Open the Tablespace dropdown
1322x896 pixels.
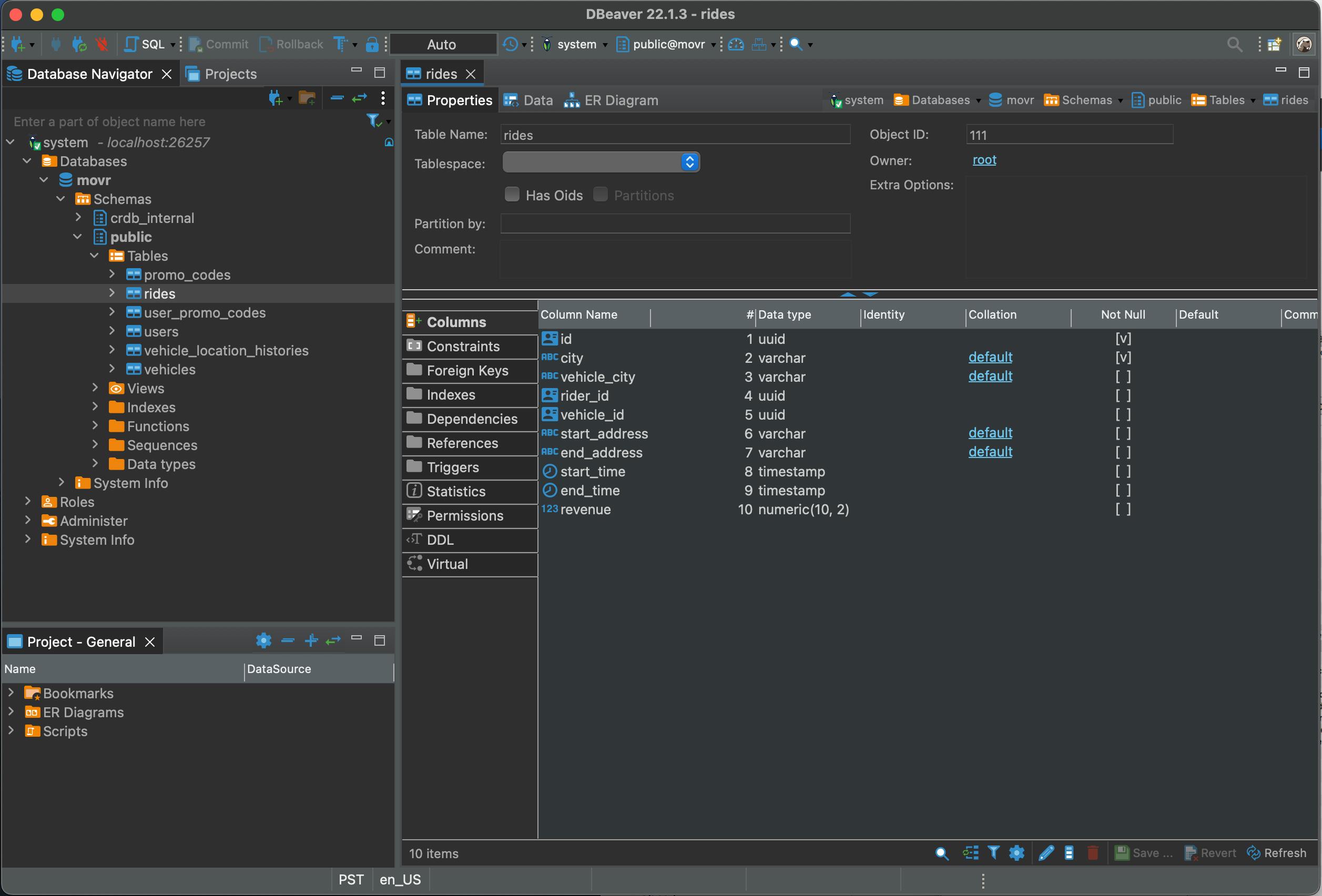[x=601, y=162]
